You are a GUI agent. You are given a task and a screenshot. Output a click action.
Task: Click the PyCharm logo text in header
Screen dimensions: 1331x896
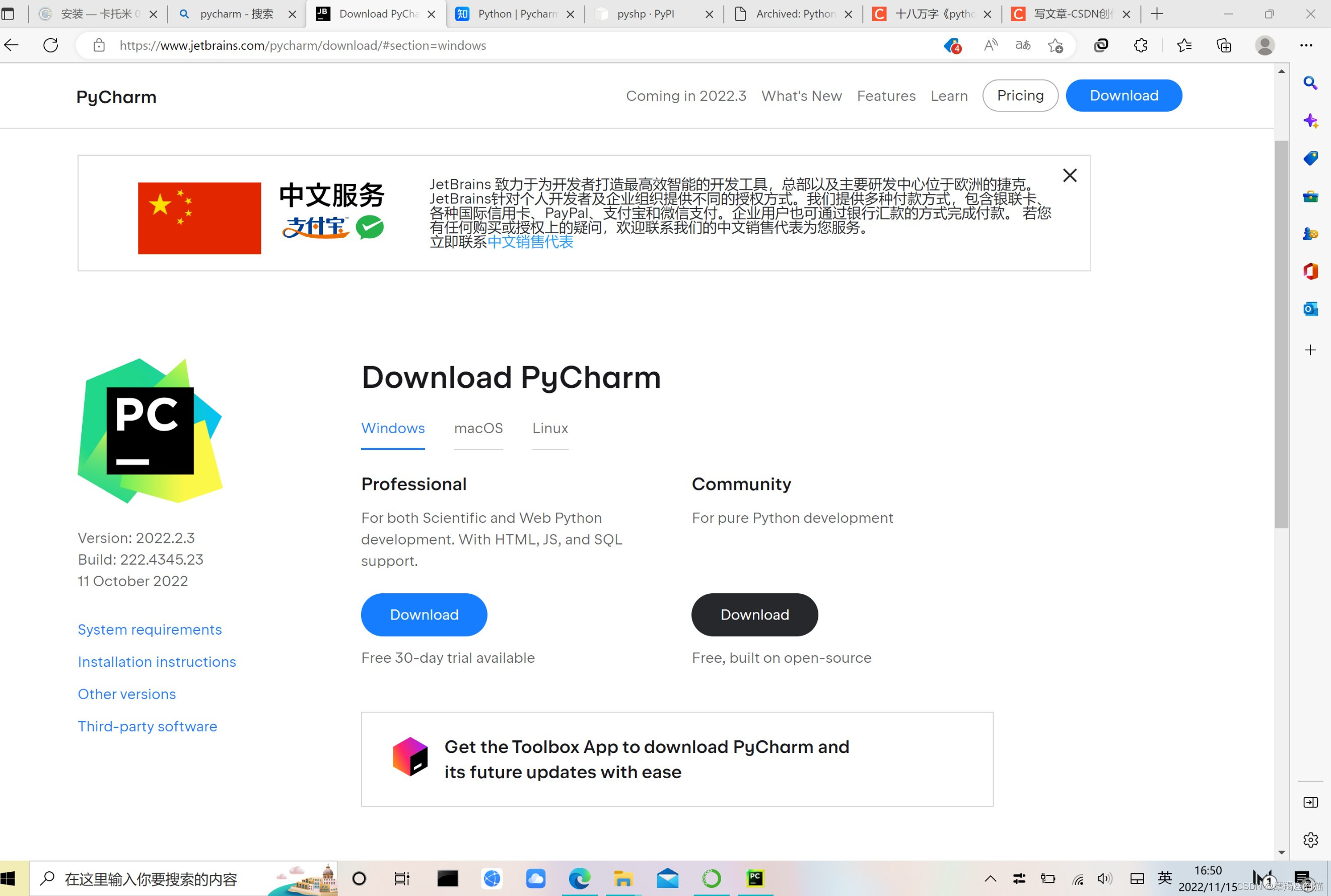click(116, 97)
